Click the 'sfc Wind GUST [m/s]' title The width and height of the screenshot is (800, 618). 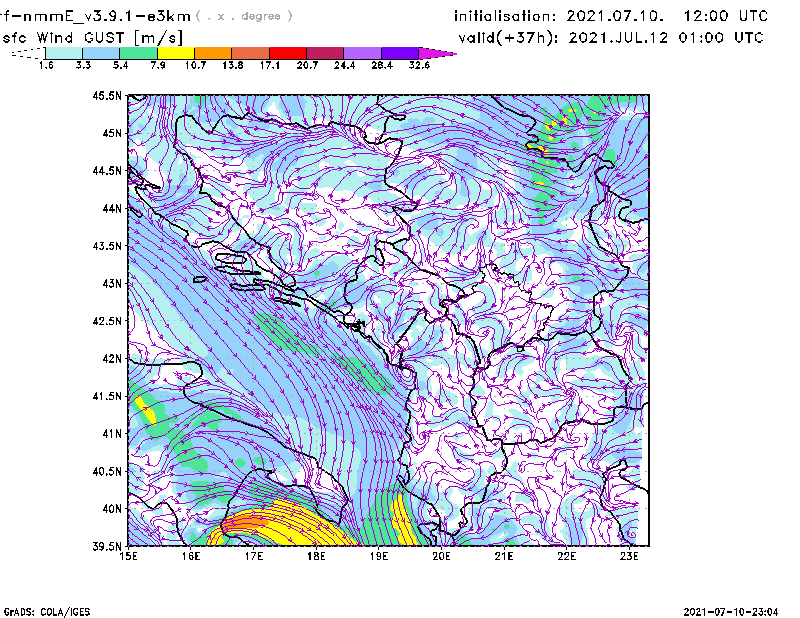[x=93, y=38]
